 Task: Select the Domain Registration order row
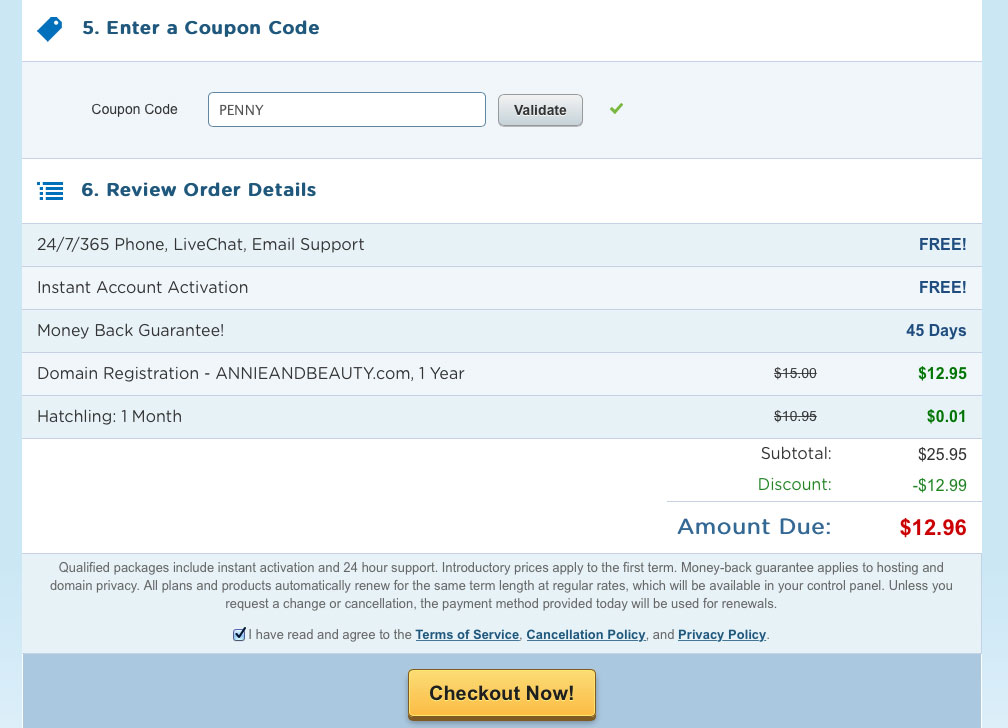pos(501,374)
